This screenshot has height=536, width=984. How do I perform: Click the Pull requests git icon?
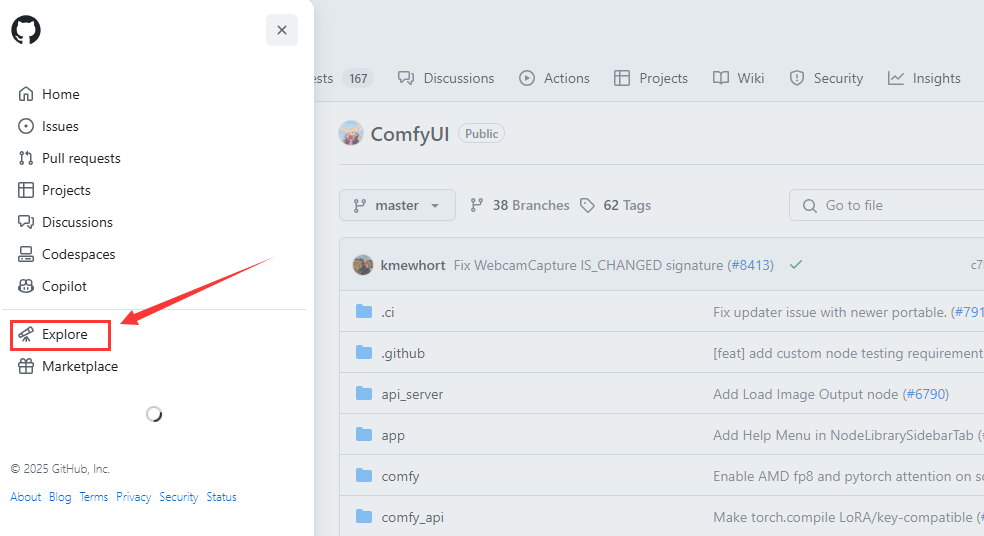click(x=26, y=158)
